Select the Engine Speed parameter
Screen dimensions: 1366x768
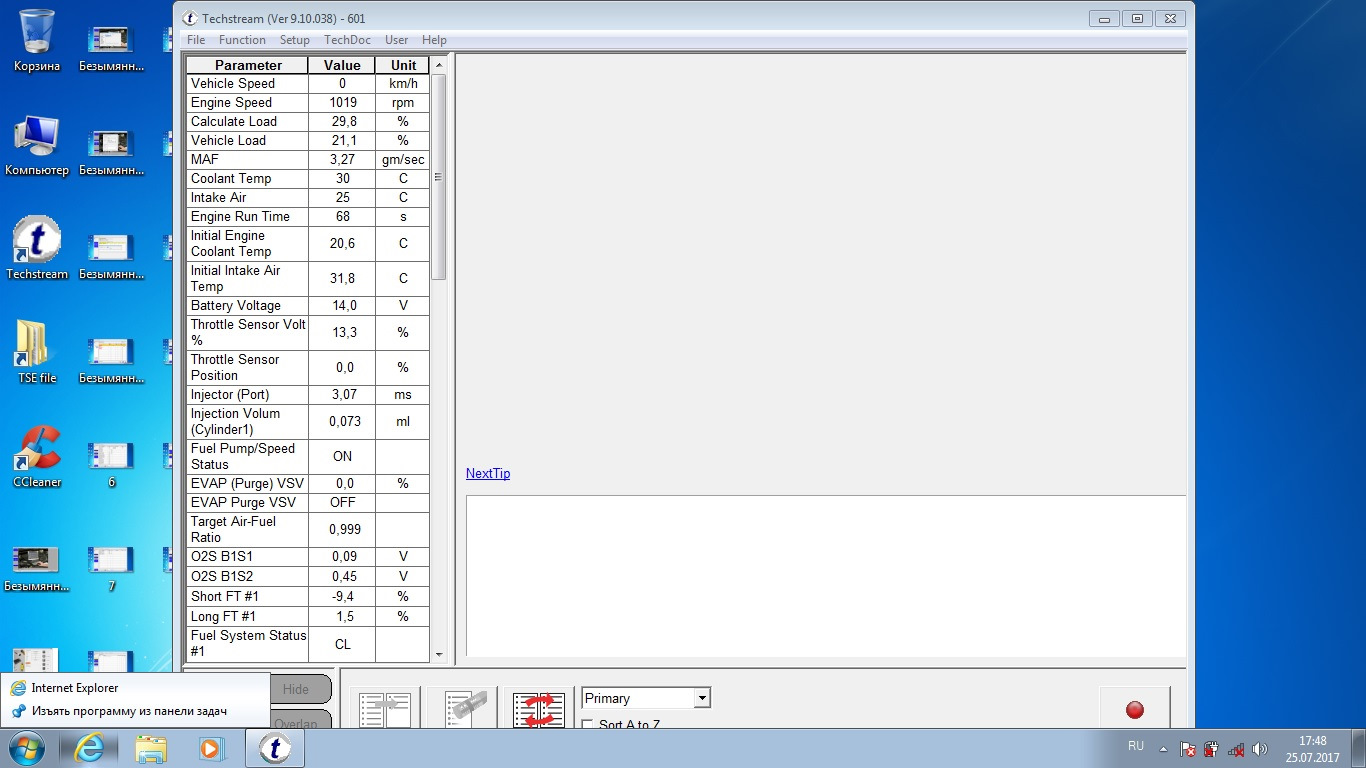(248, 103)
